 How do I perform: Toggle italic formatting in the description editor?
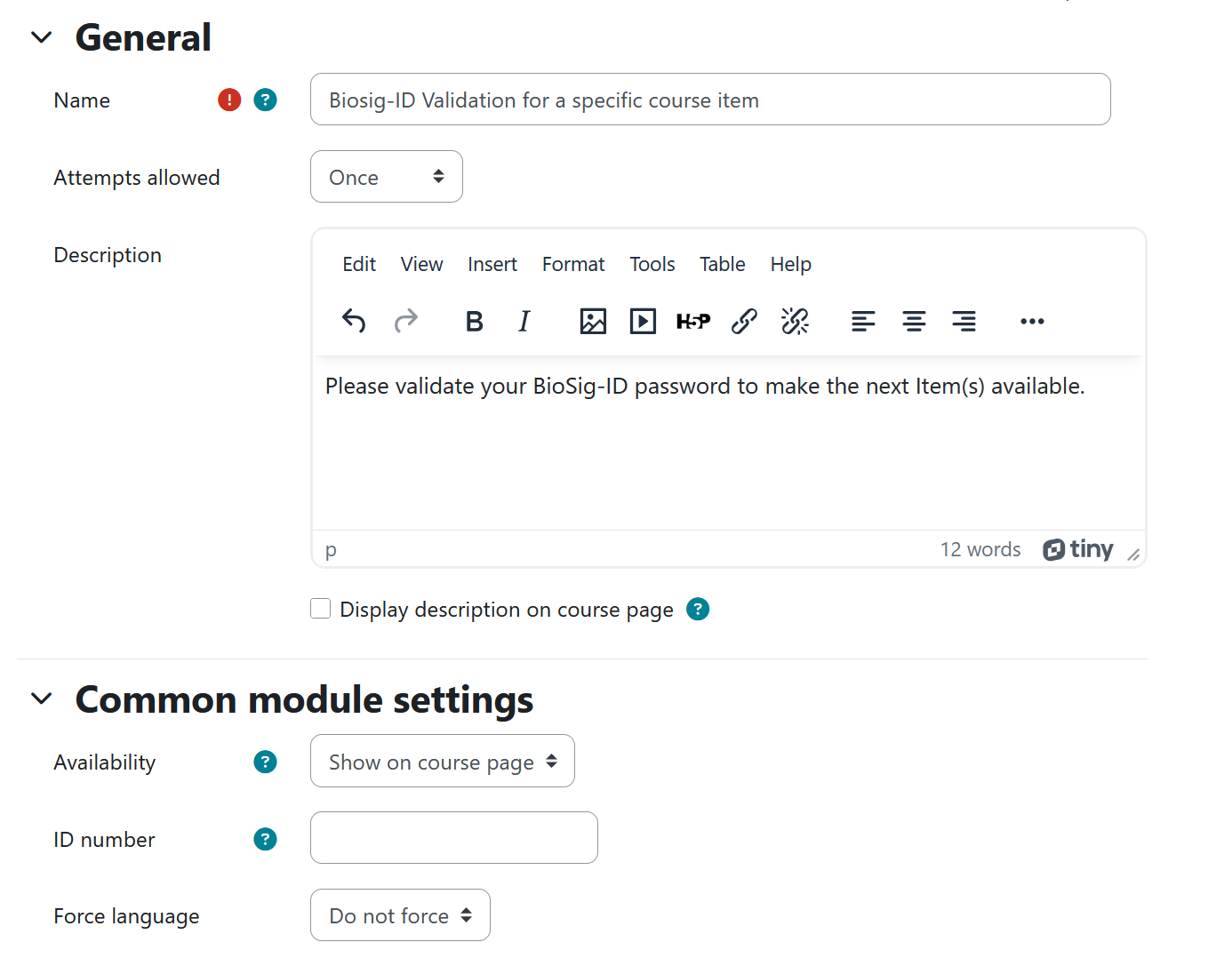pos(524,321)
